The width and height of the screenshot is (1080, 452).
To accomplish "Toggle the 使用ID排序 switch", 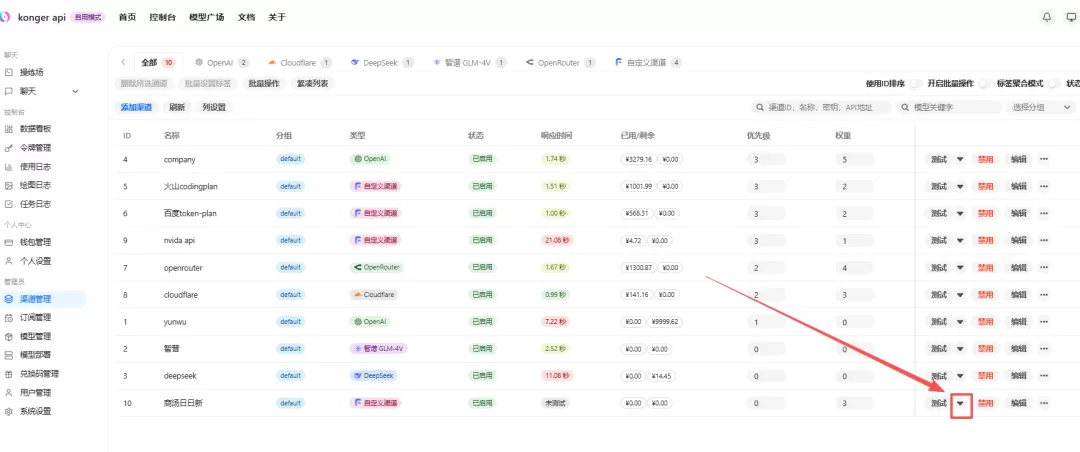I will tap(915, 84).
